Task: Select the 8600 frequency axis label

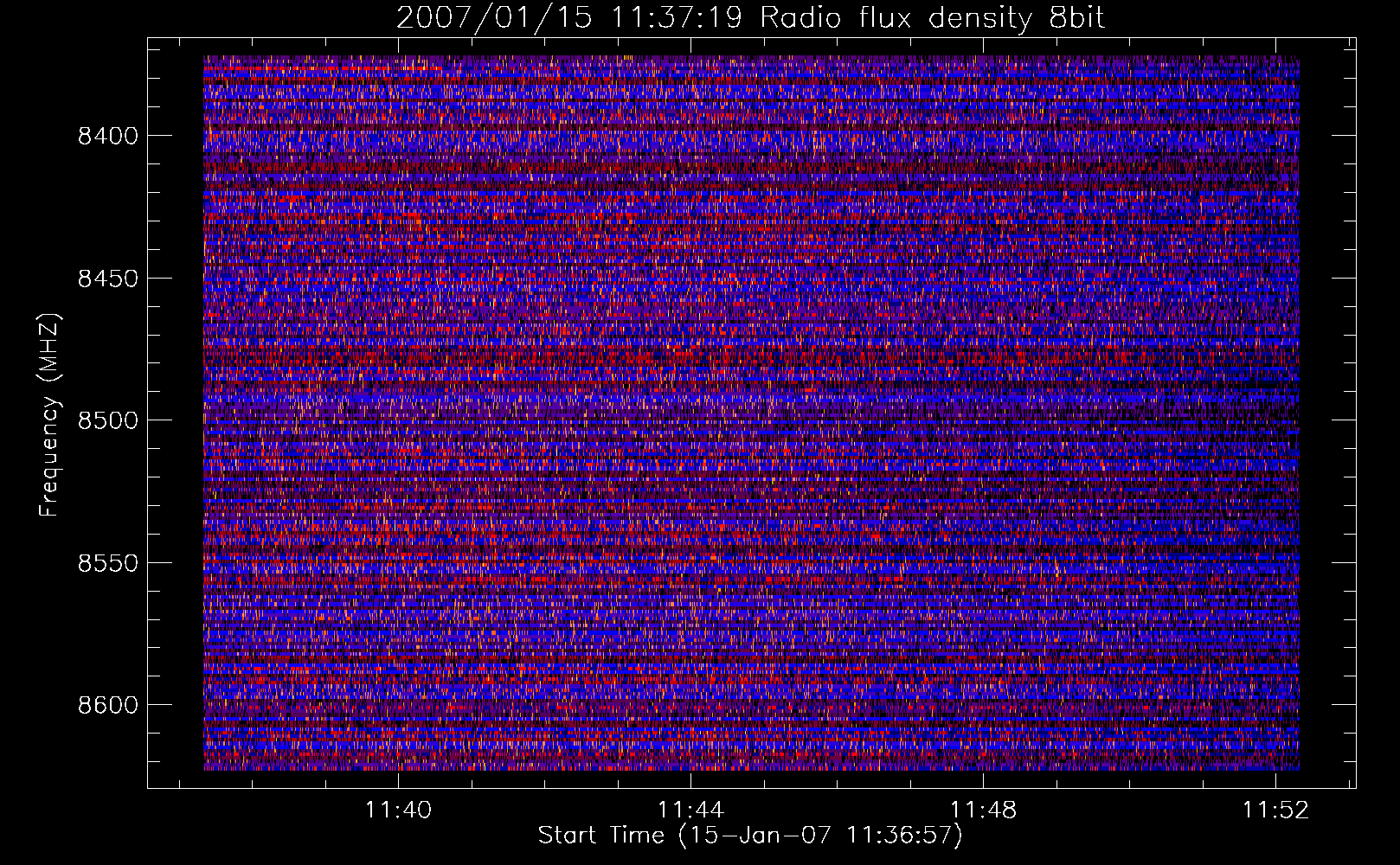Action: 108,705
